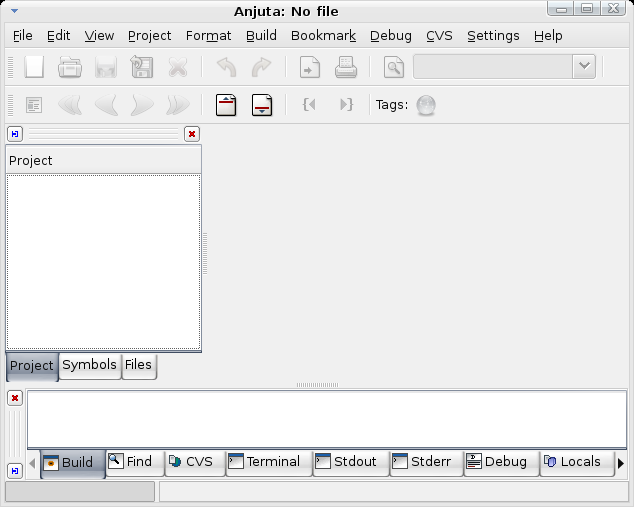The image size is (634, 507).
Task: Create a new file with toolbar icon
Action: tap(34, 67)
